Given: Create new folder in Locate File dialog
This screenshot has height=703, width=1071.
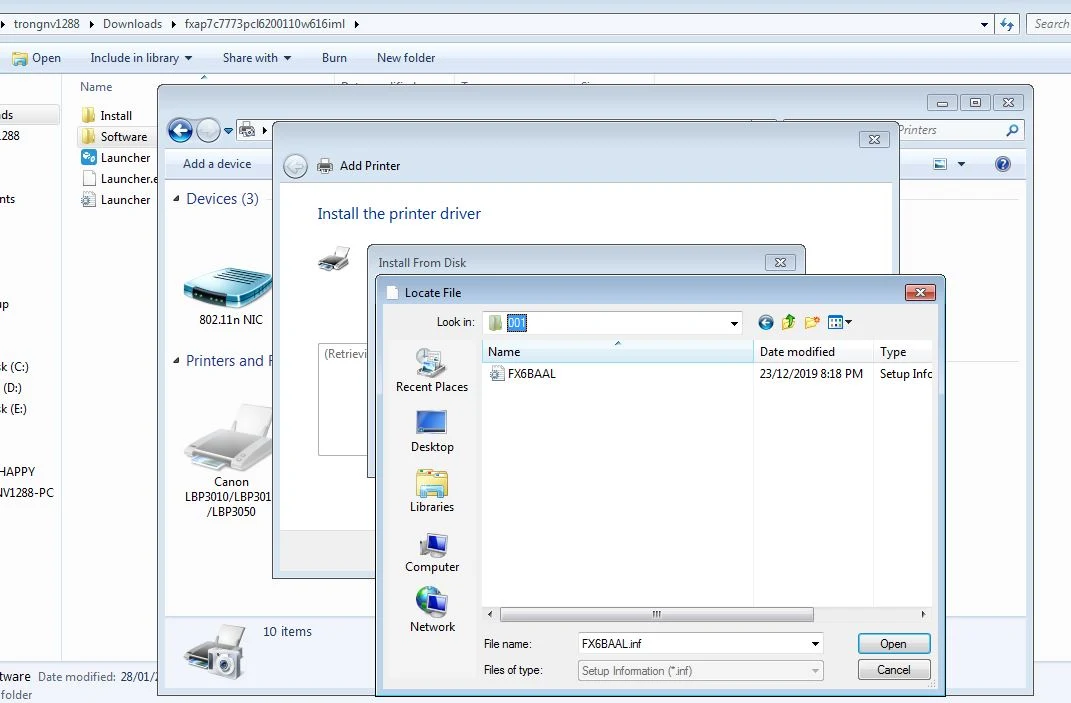Looking at the screenshot, I should click(x=811, y=322).
